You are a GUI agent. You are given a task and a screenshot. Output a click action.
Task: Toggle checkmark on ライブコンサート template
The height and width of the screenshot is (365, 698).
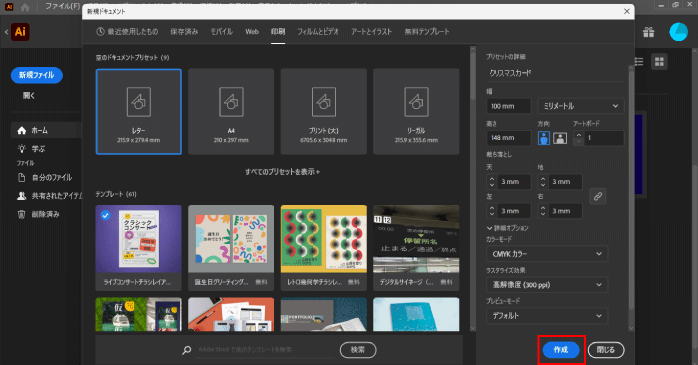[x=105, y=215]
